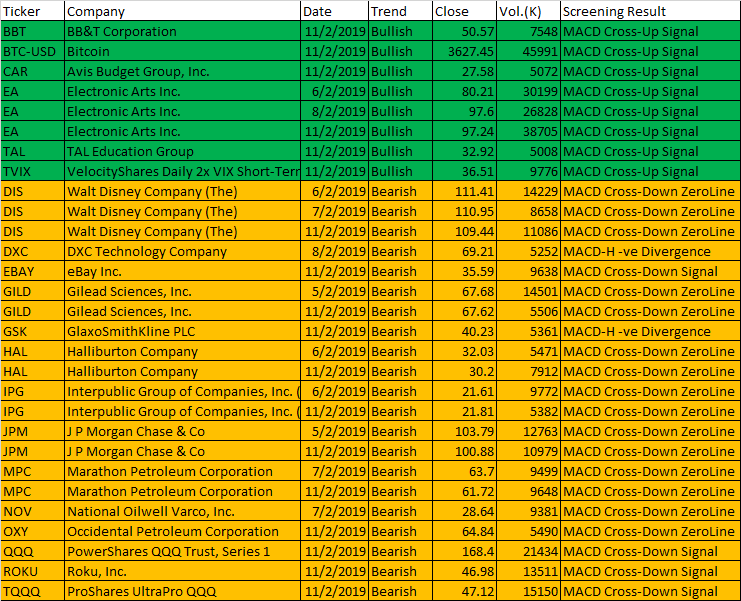
Task: Select the National Oilwell Varco, Inc. cell
Action: pos(182,511)
